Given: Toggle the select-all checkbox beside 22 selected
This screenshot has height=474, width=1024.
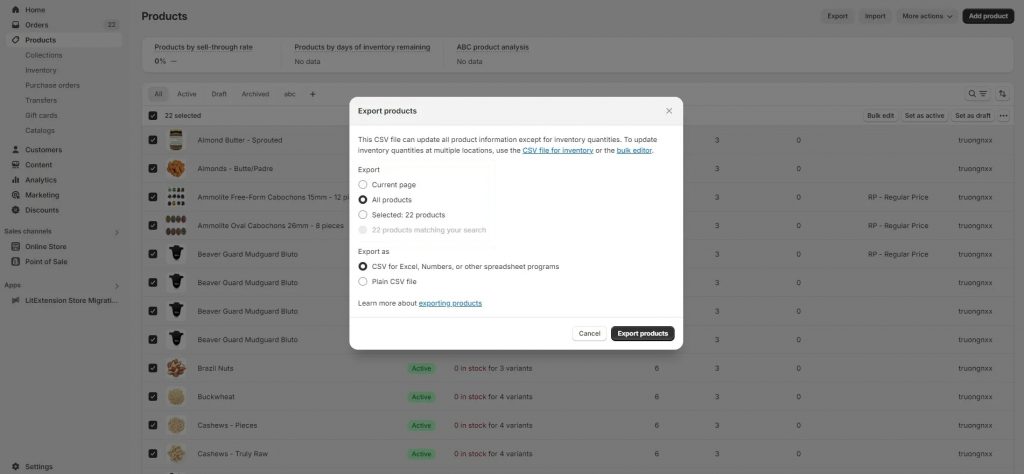Looking at the screenshot, I should [153, 116].
